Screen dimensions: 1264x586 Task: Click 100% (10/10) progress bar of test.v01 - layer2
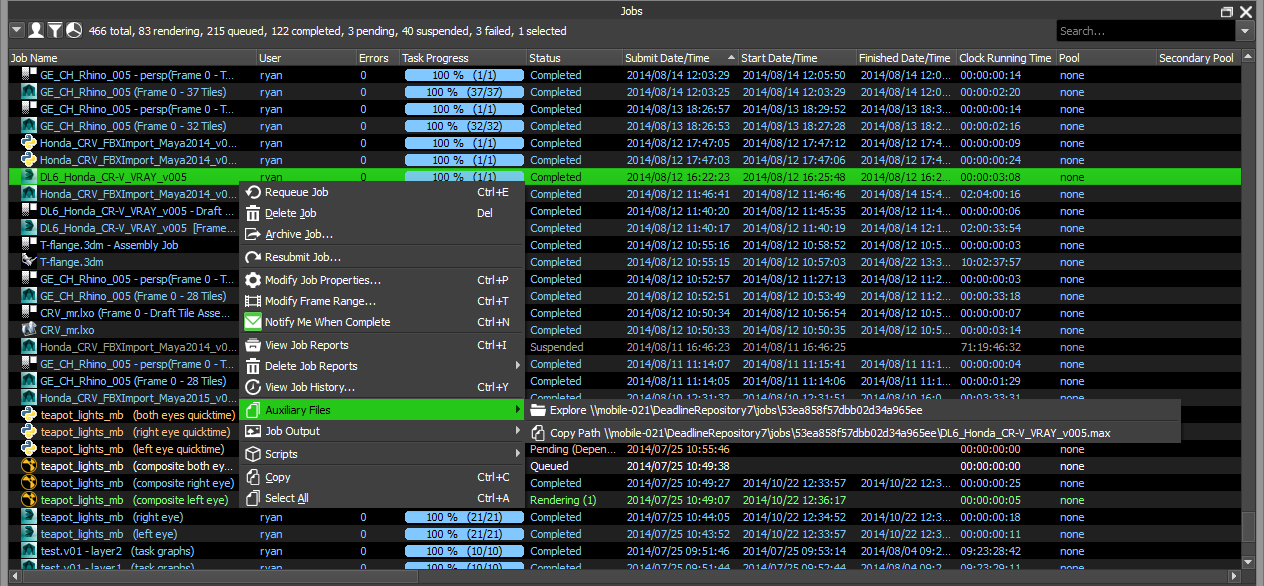click(x=464, y=551)
